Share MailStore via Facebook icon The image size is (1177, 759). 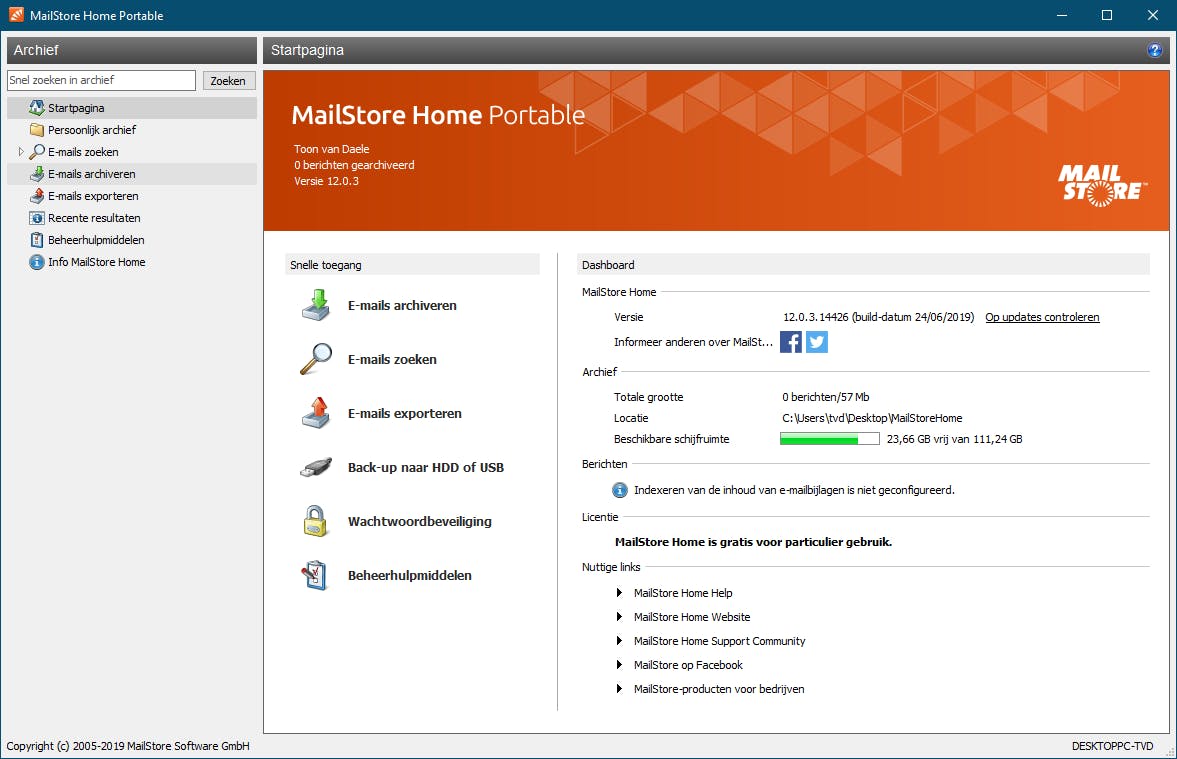pos(790,342)
